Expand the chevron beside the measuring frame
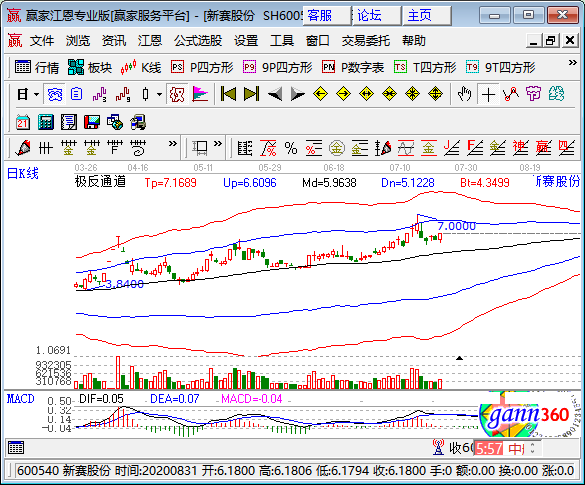Viewport: 585px width, 485px height. [218, 143]
